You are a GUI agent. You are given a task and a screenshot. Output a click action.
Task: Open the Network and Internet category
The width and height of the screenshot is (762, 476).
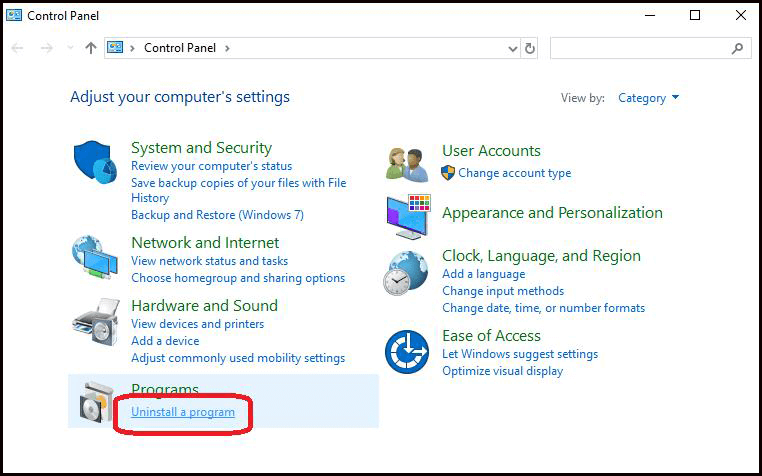205,242
